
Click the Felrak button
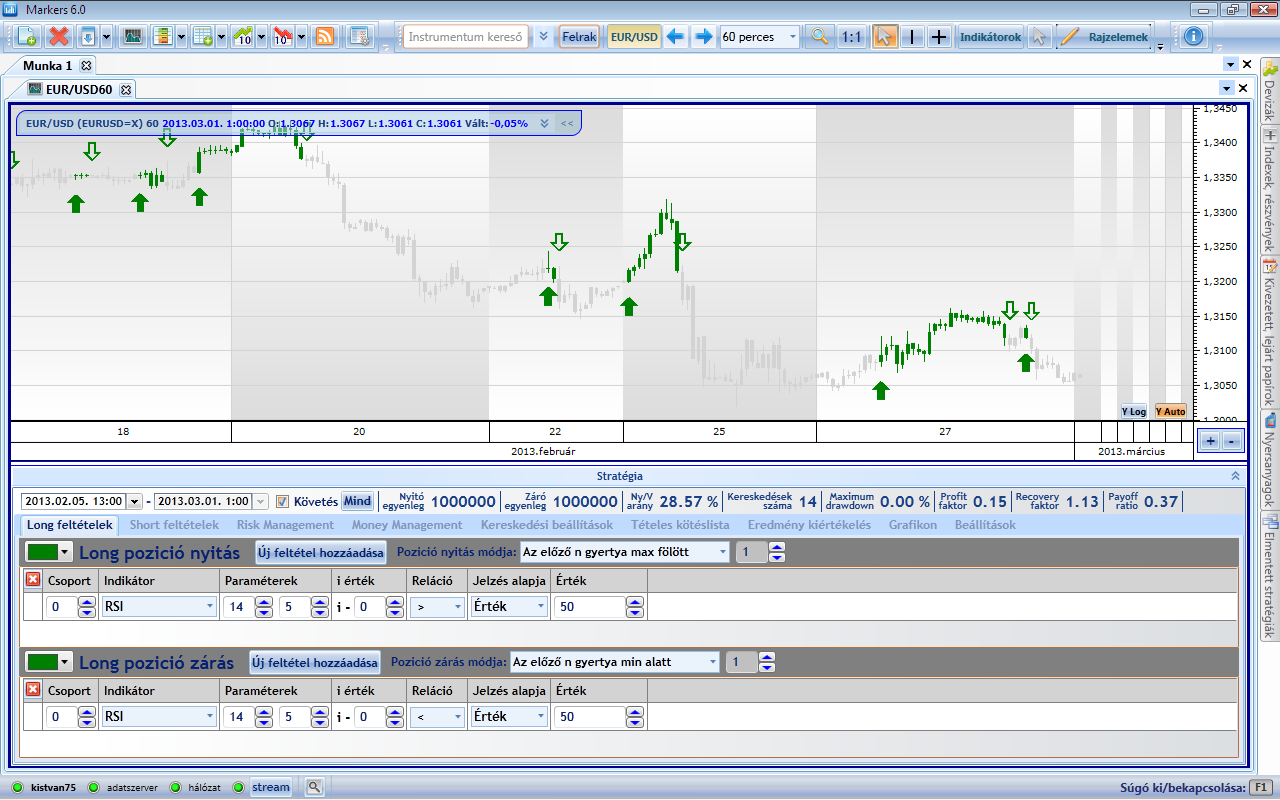[579, 37]
